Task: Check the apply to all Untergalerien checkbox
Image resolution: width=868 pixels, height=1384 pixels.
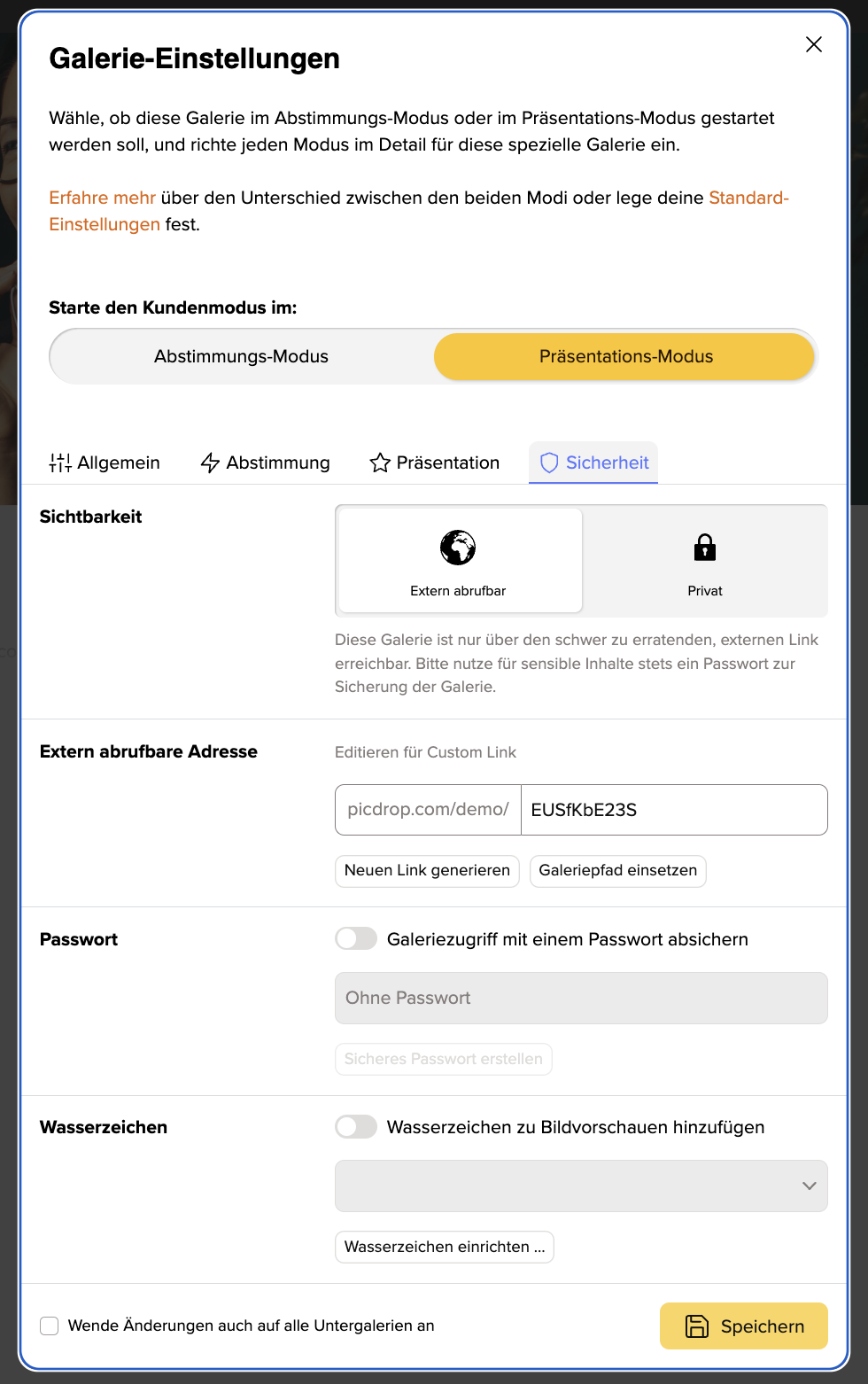Action: tap(50, 1326)
